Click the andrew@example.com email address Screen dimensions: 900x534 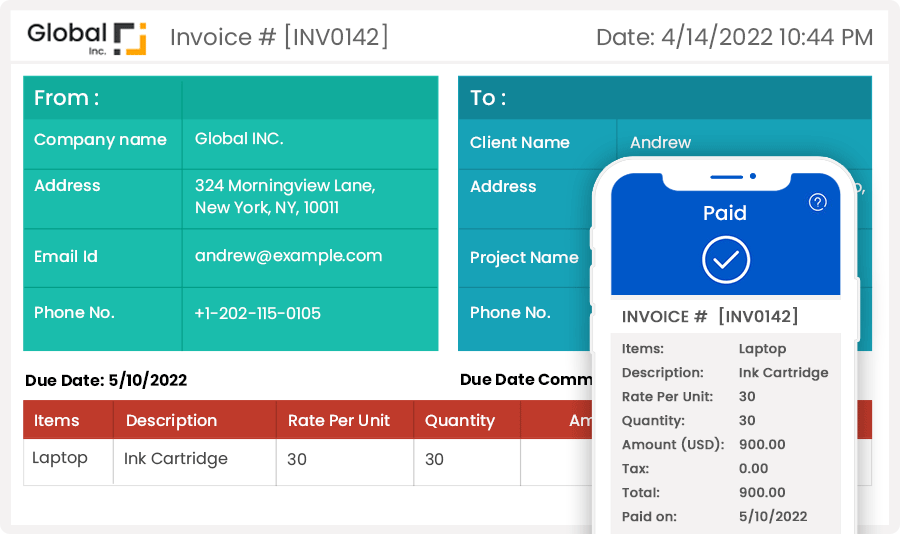pyautogui.click(x=288, y=256)
